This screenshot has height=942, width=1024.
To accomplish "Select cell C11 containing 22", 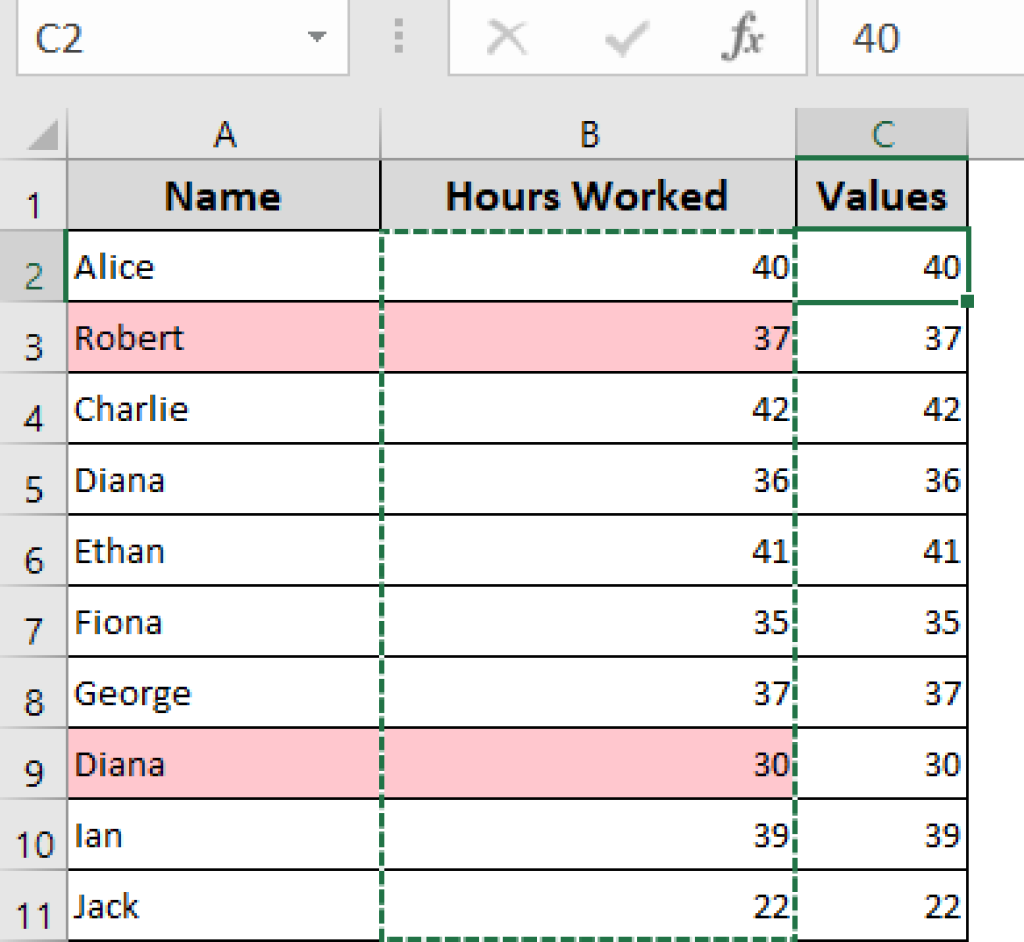I will tap(882, 906).
